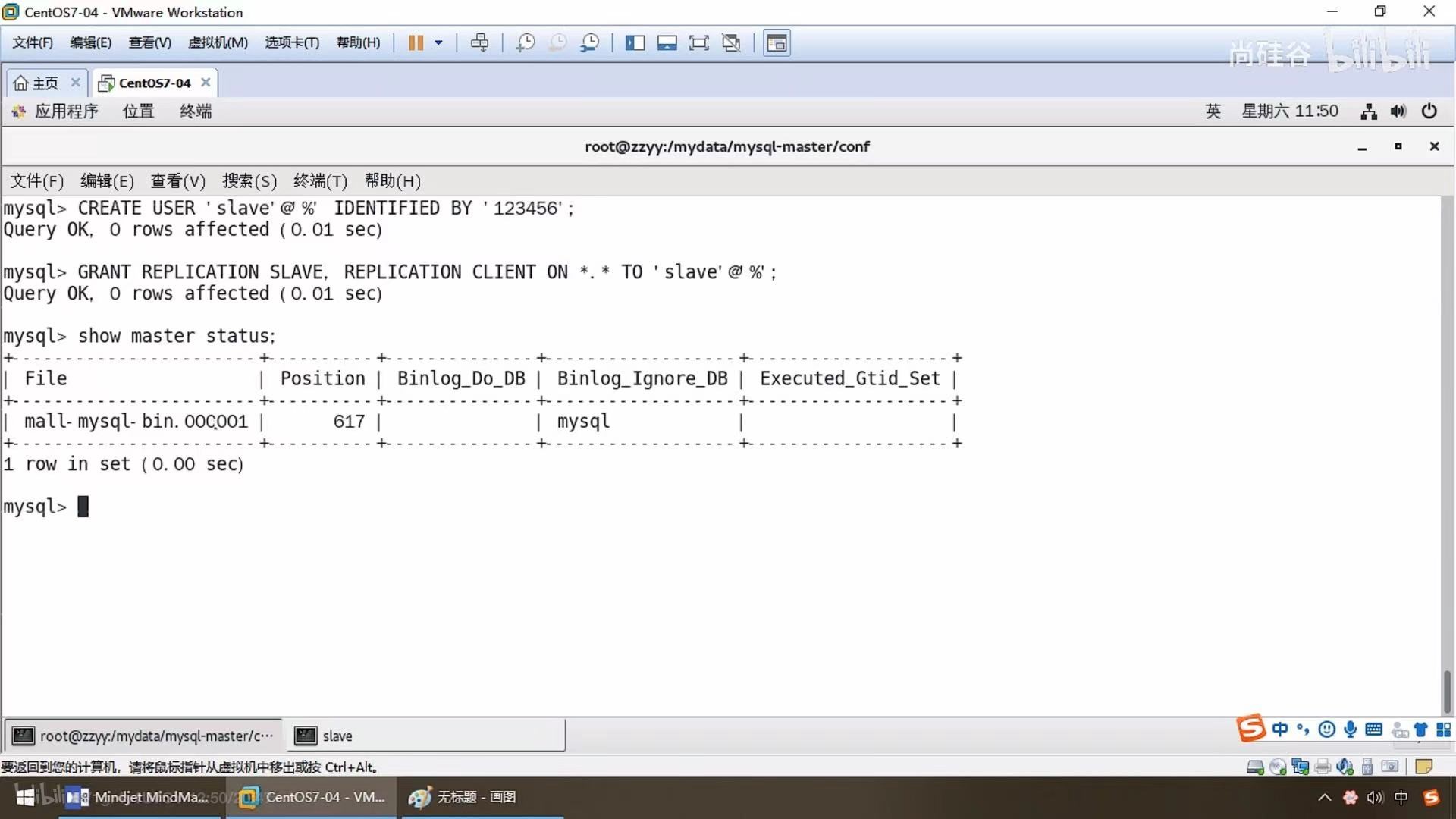Open the network status icon

1368,111
